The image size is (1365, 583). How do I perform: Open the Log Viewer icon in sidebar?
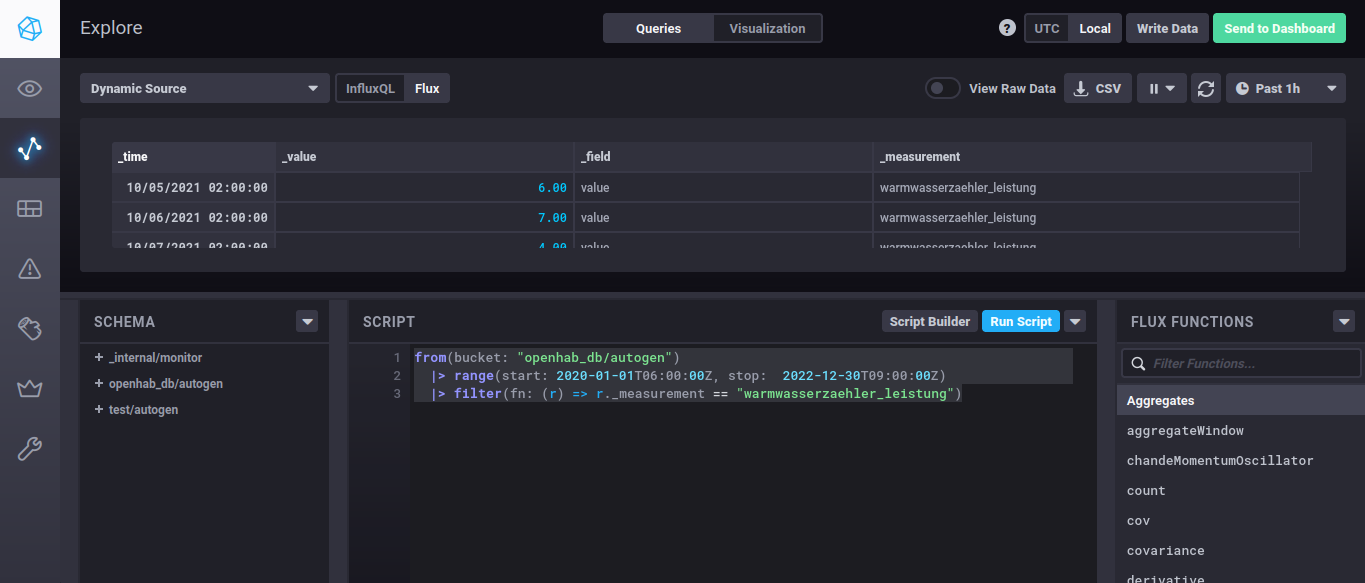pyautogui.click(x=29, y=328)
